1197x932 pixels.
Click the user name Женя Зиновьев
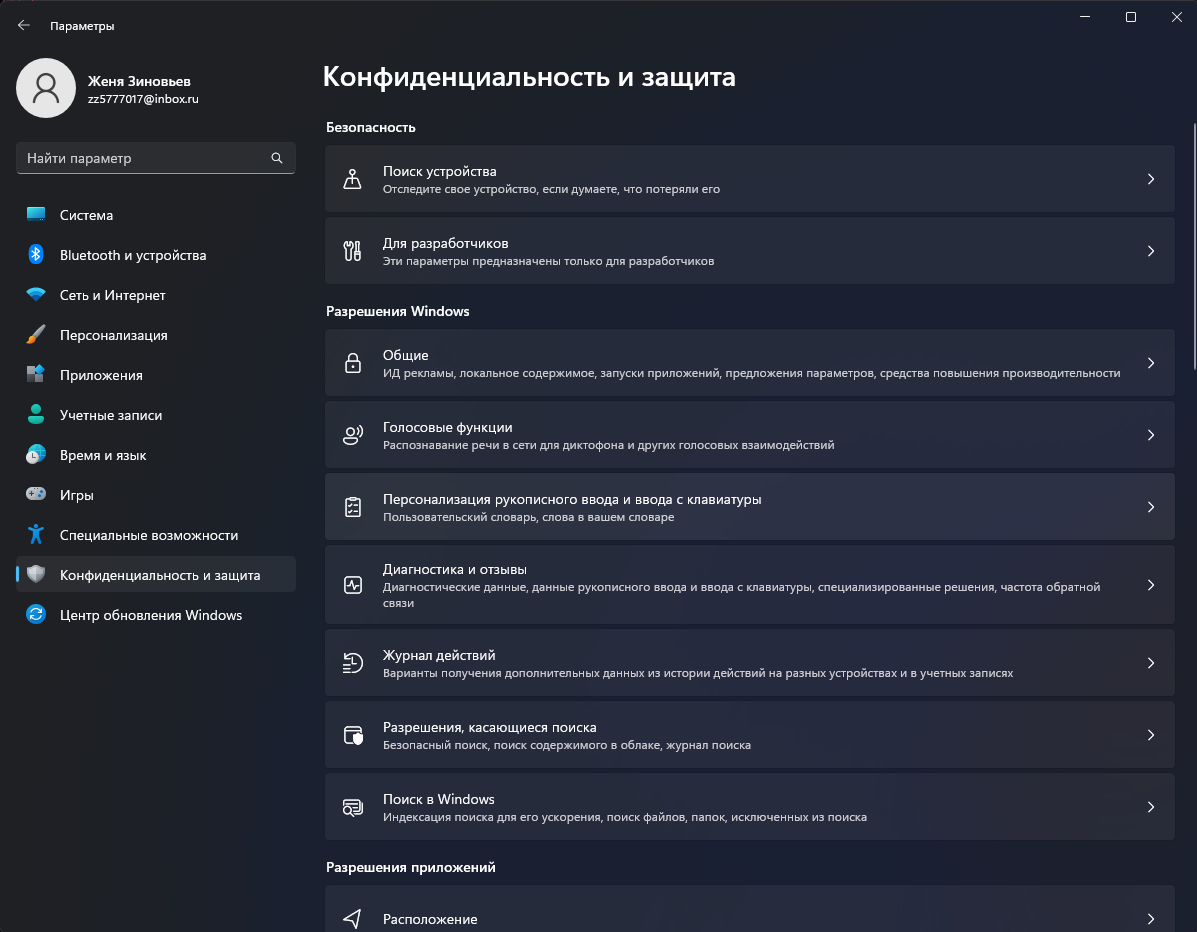[x=139, y=81]
